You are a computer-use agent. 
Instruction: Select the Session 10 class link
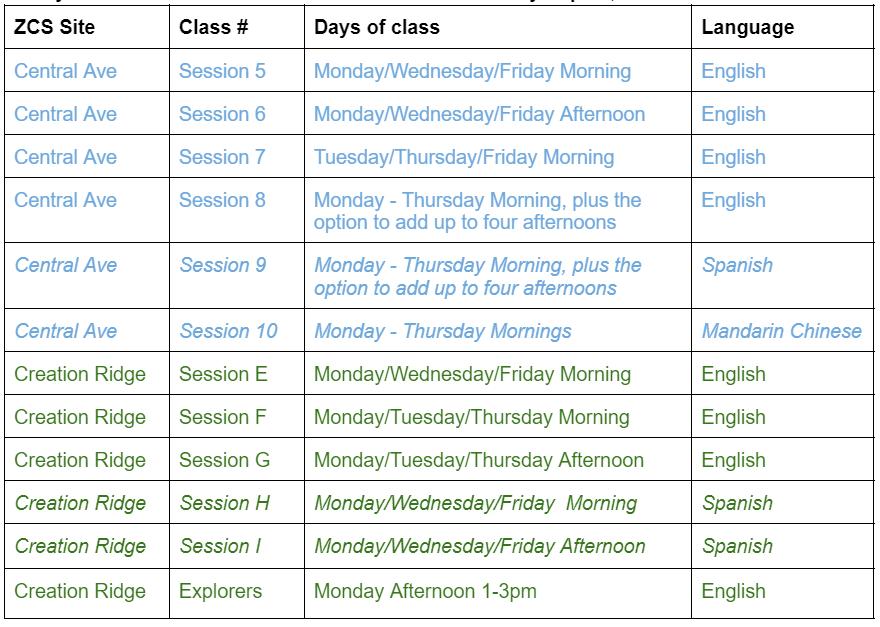coord(228,331)
